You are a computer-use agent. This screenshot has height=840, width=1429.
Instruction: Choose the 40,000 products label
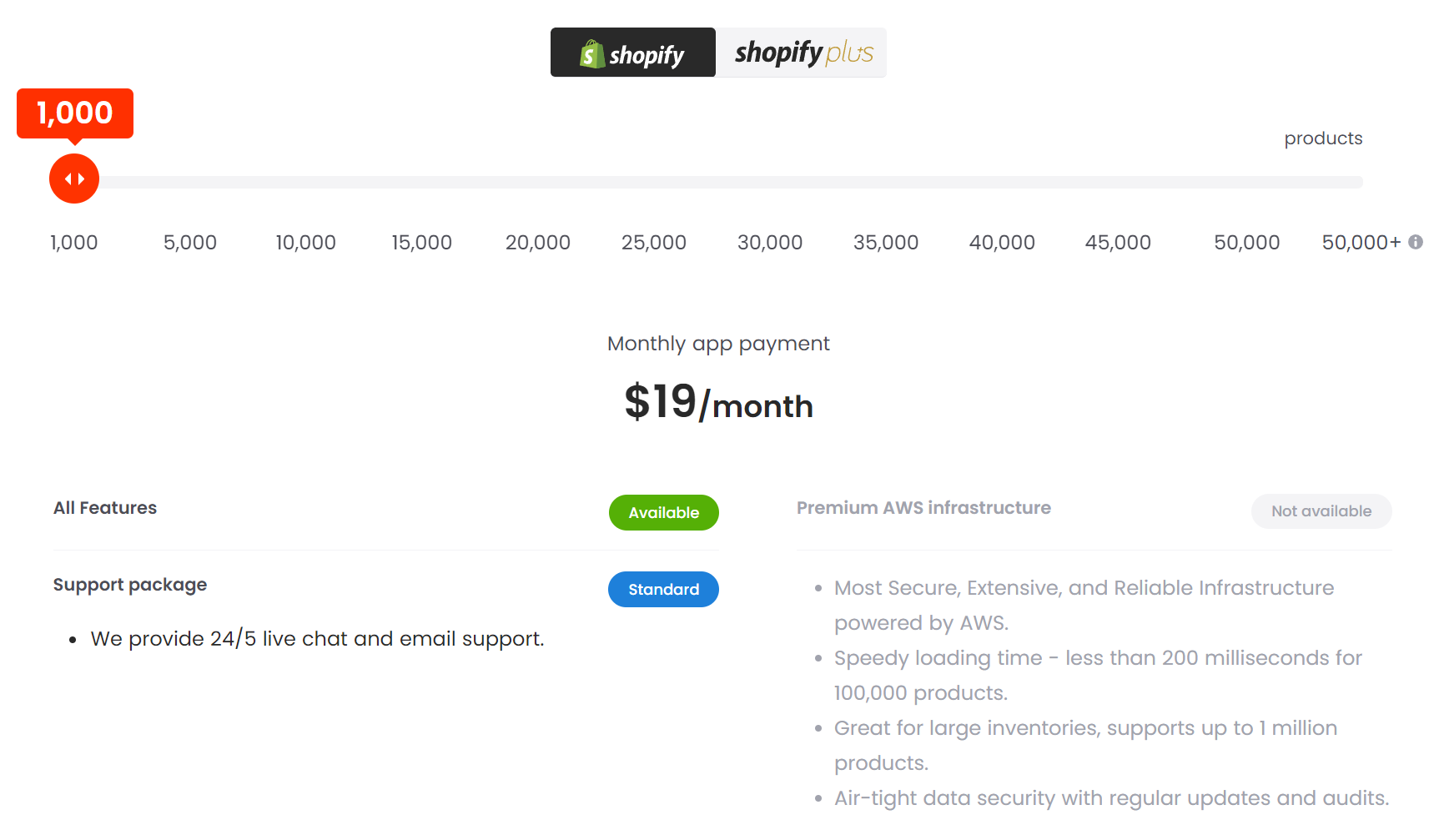click(x=1002, y=243)
